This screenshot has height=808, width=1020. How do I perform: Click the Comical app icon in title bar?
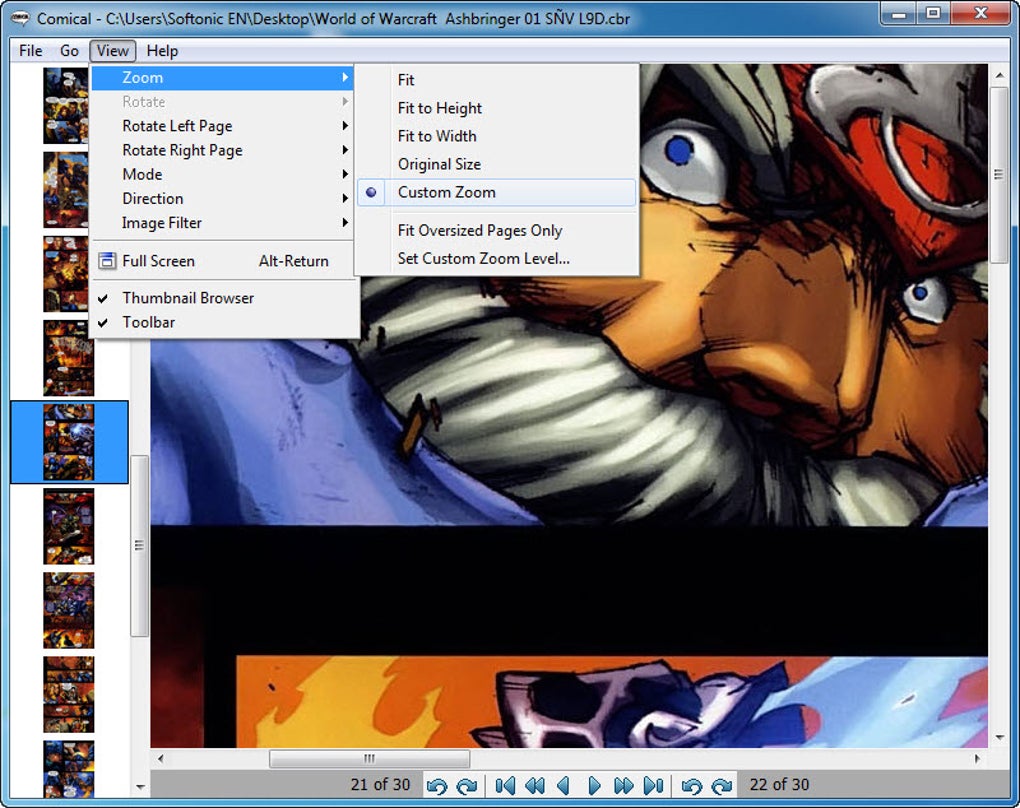(x=20, y=18)
